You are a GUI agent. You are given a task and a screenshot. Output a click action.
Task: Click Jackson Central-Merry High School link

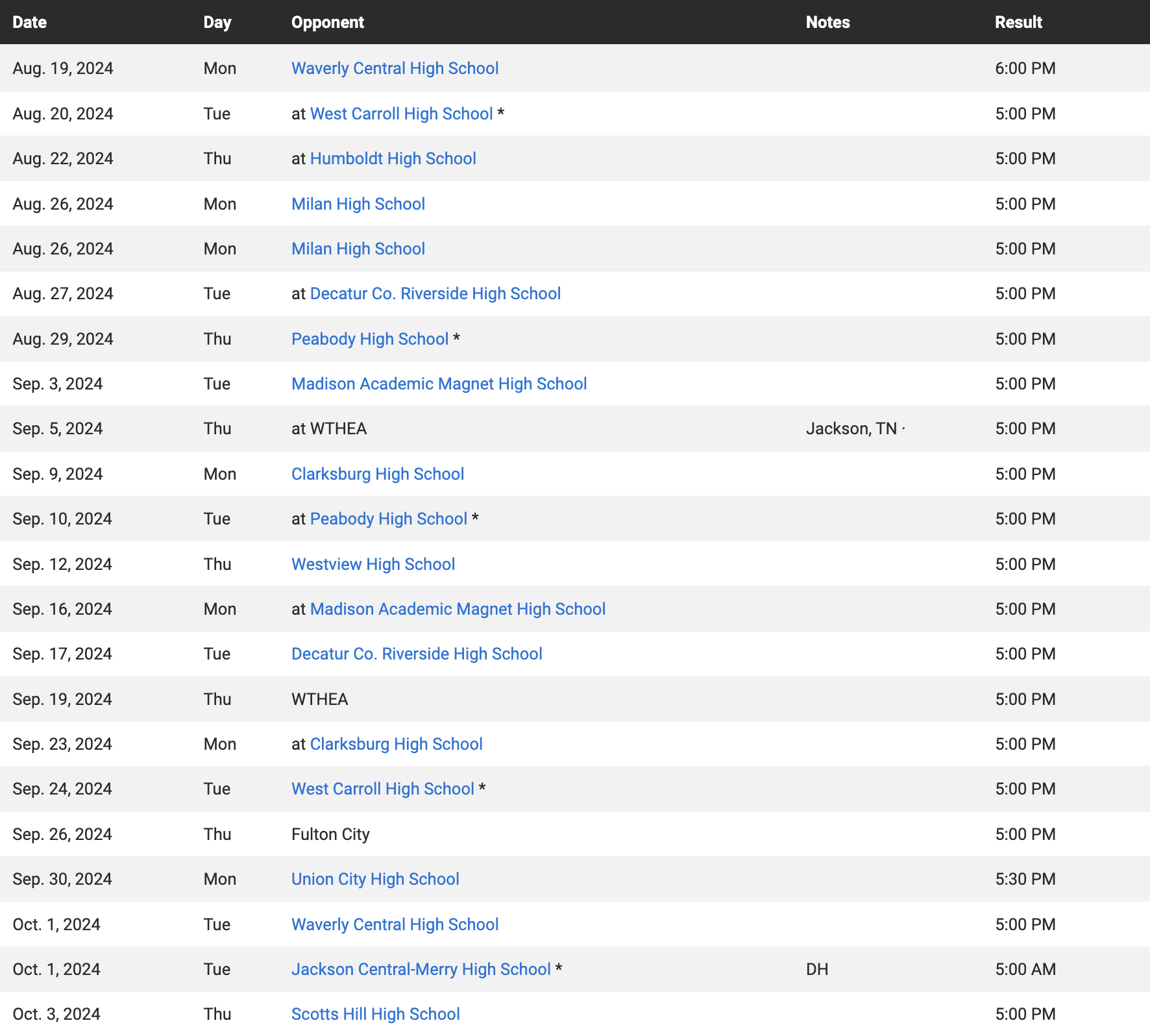pos(421,969)
